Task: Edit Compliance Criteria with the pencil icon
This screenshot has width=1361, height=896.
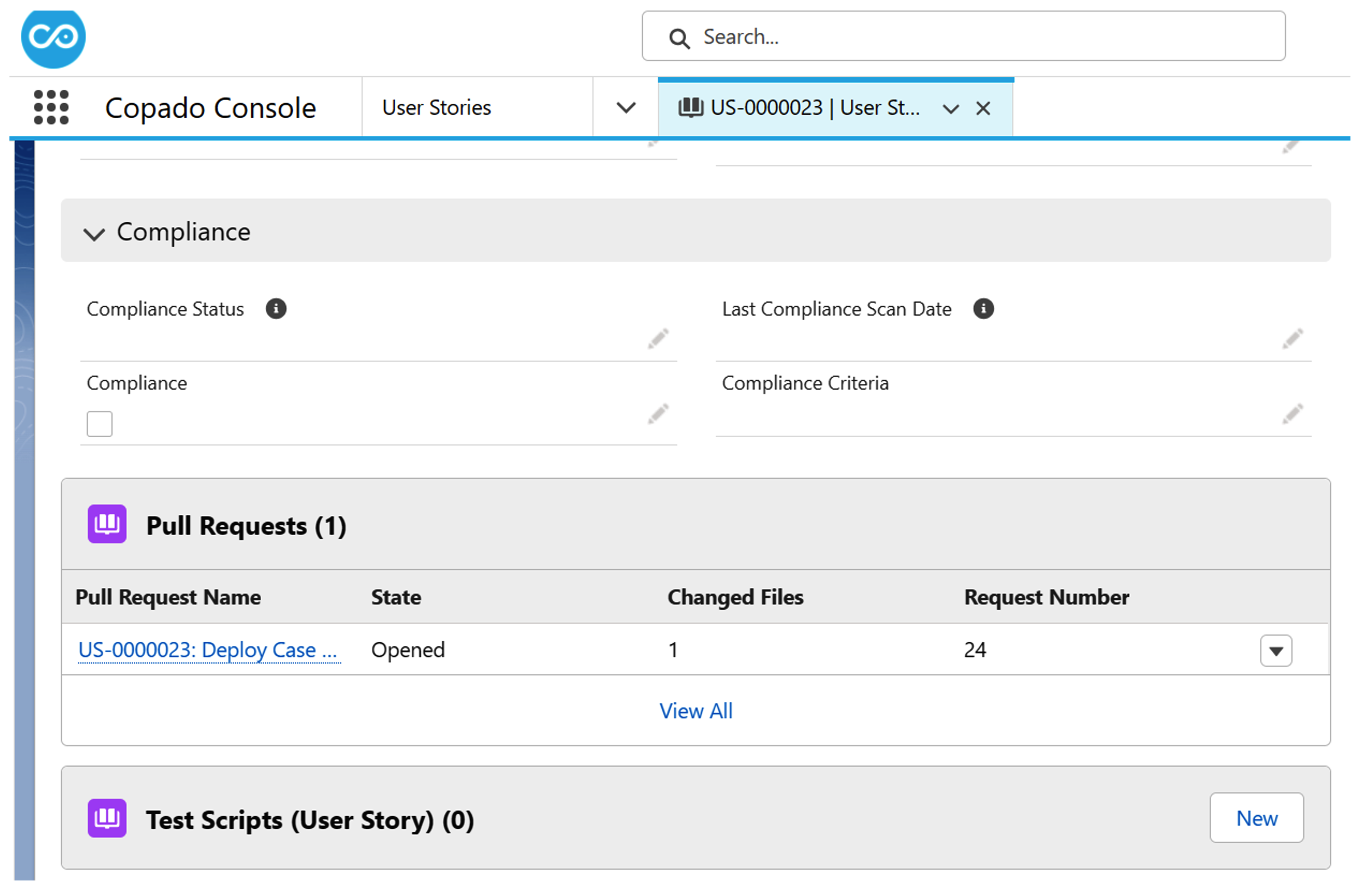Action: (1292, 414)
